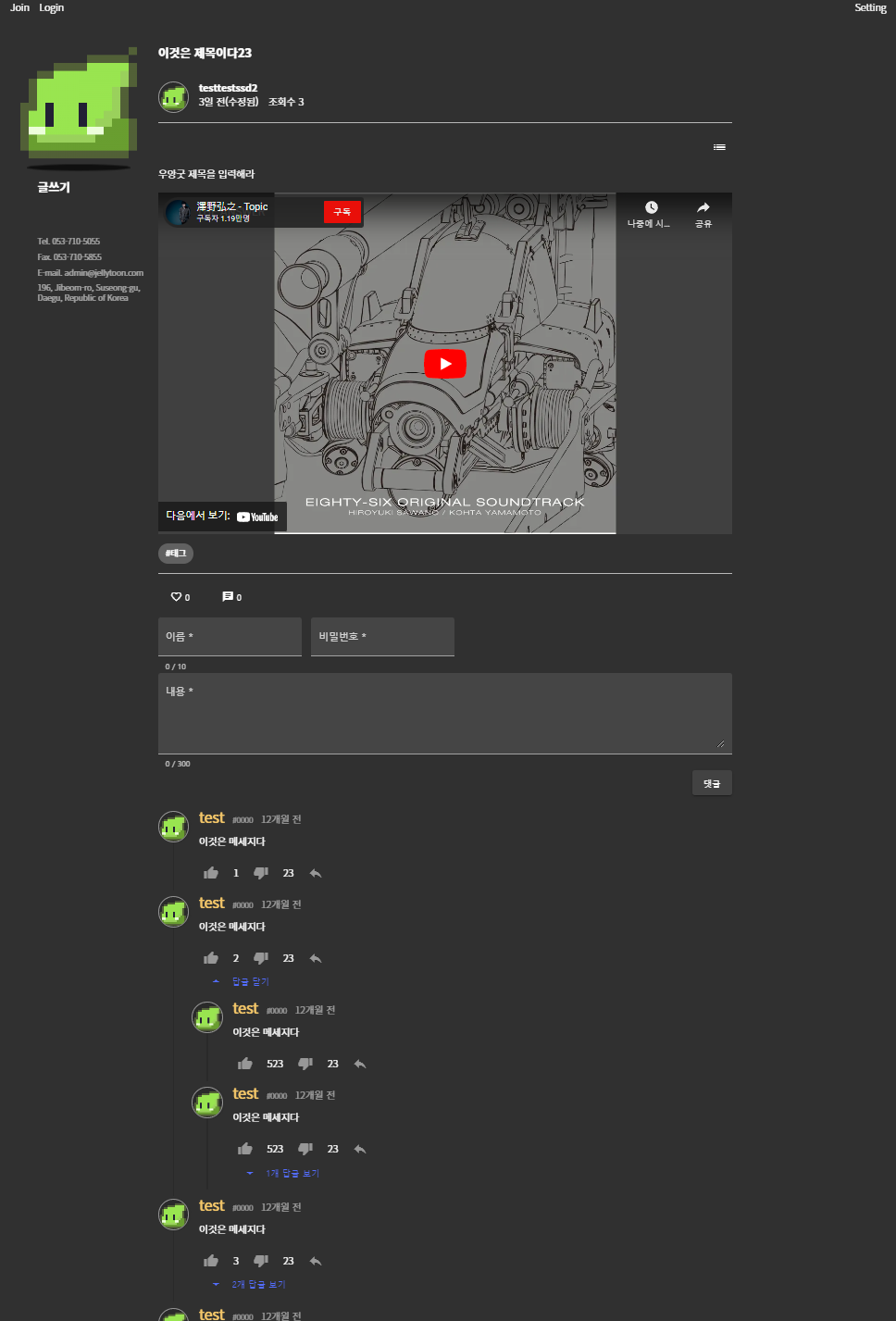Click 'EIGHTY-SIX ORIGINAL SOUNDTRACK' on the video thumbnail
The height and width of the screenshot is (1321, 896).
tap(445, 502)
